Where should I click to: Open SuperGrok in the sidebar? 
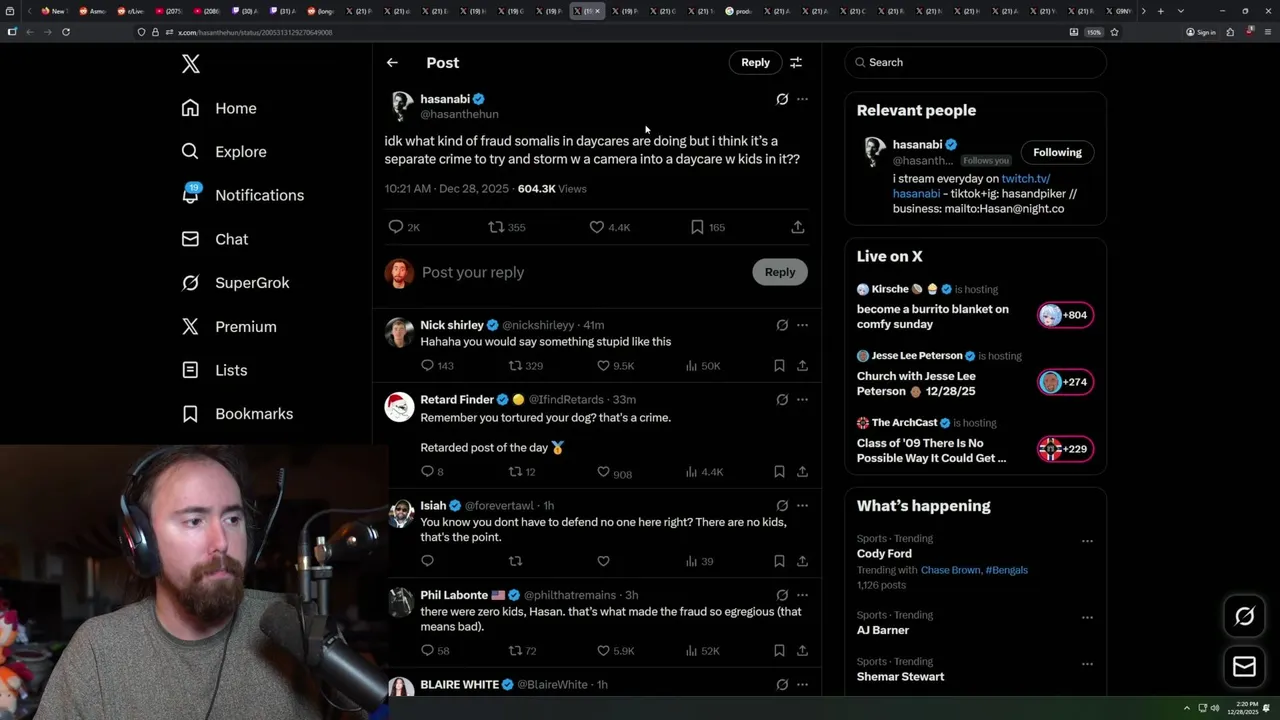click(x=235, y=283)
